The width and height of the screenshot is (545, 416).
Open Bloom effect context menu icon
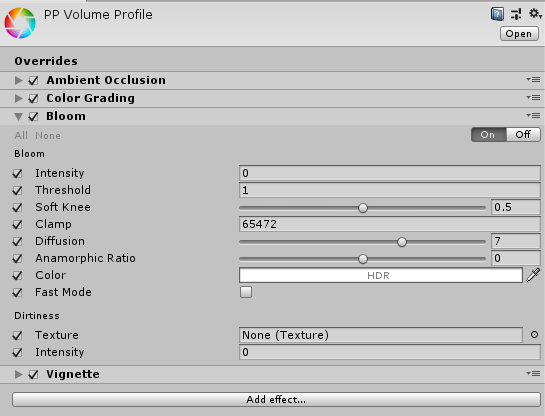point(533,115)
